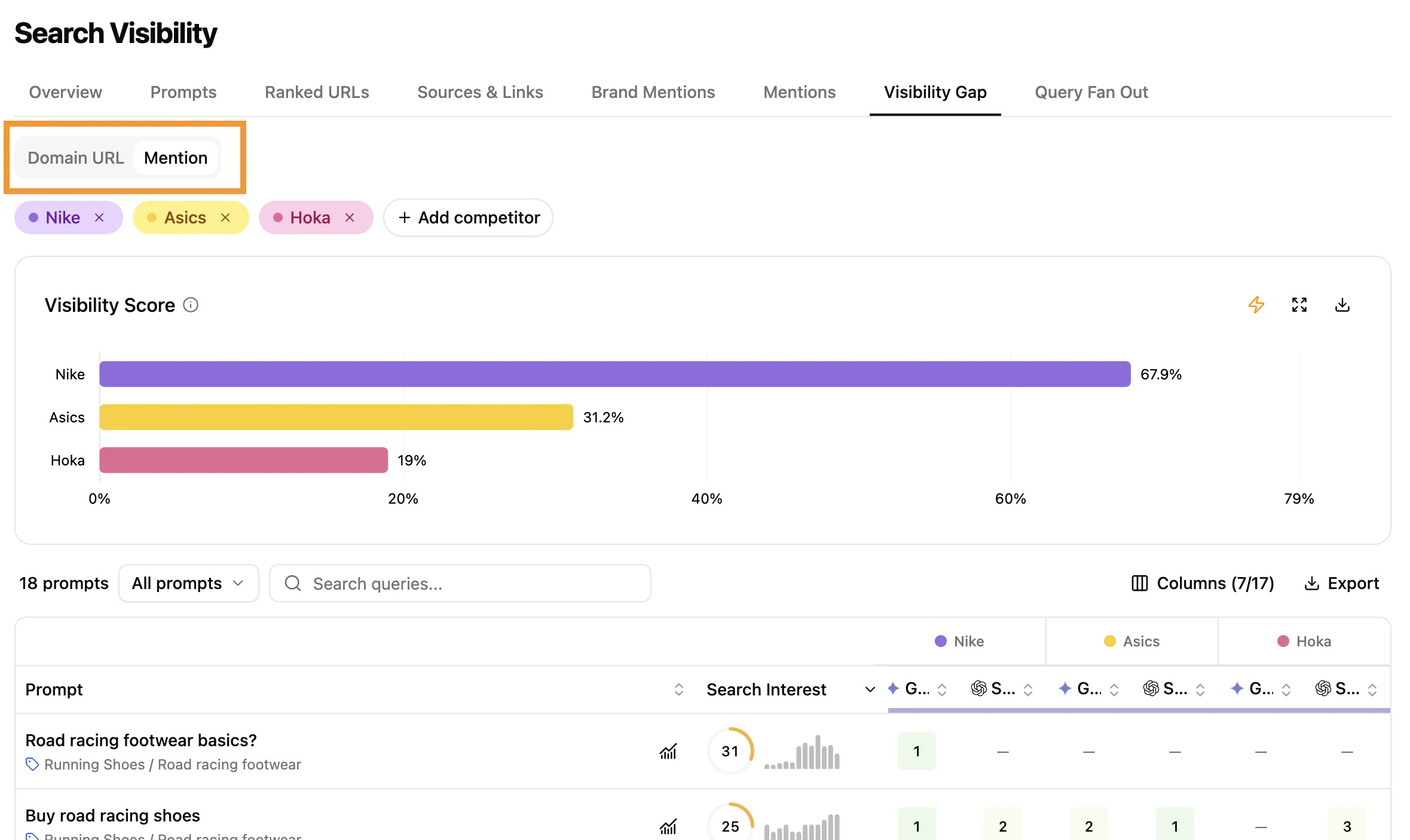
Task: Select the Visibility Gap tab
Action: click(x=935, y=92)
